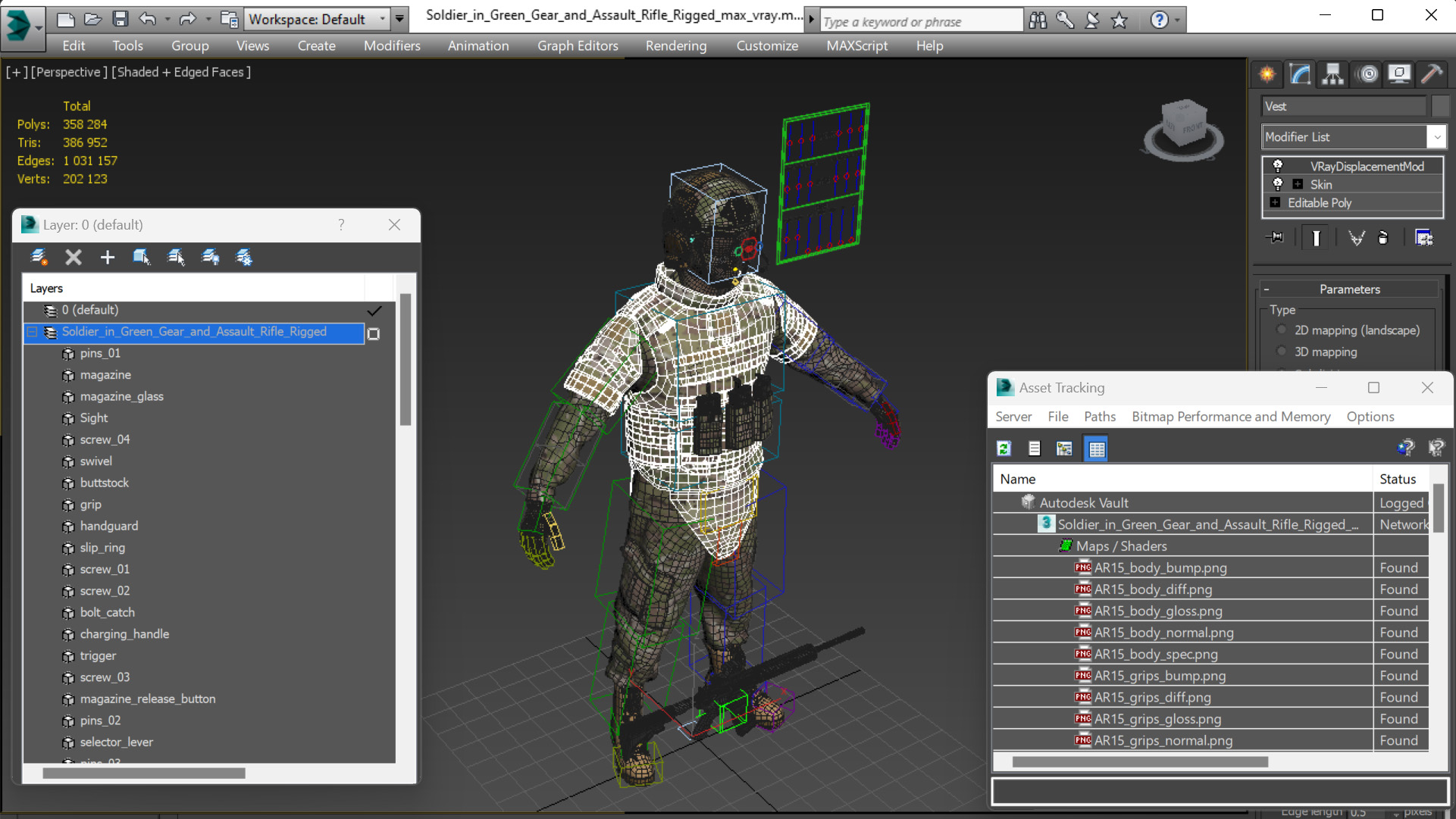Open Paths menu in Asset Tracking
Screen dimensions: 1456x819
tap(1100, 417)
